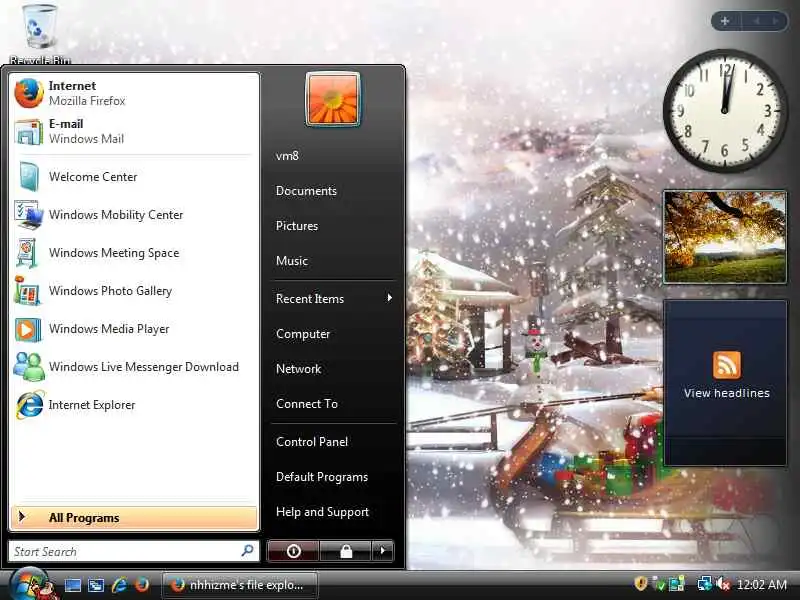Open Pictures folder

pyautogui.click(x=334, y=226)
